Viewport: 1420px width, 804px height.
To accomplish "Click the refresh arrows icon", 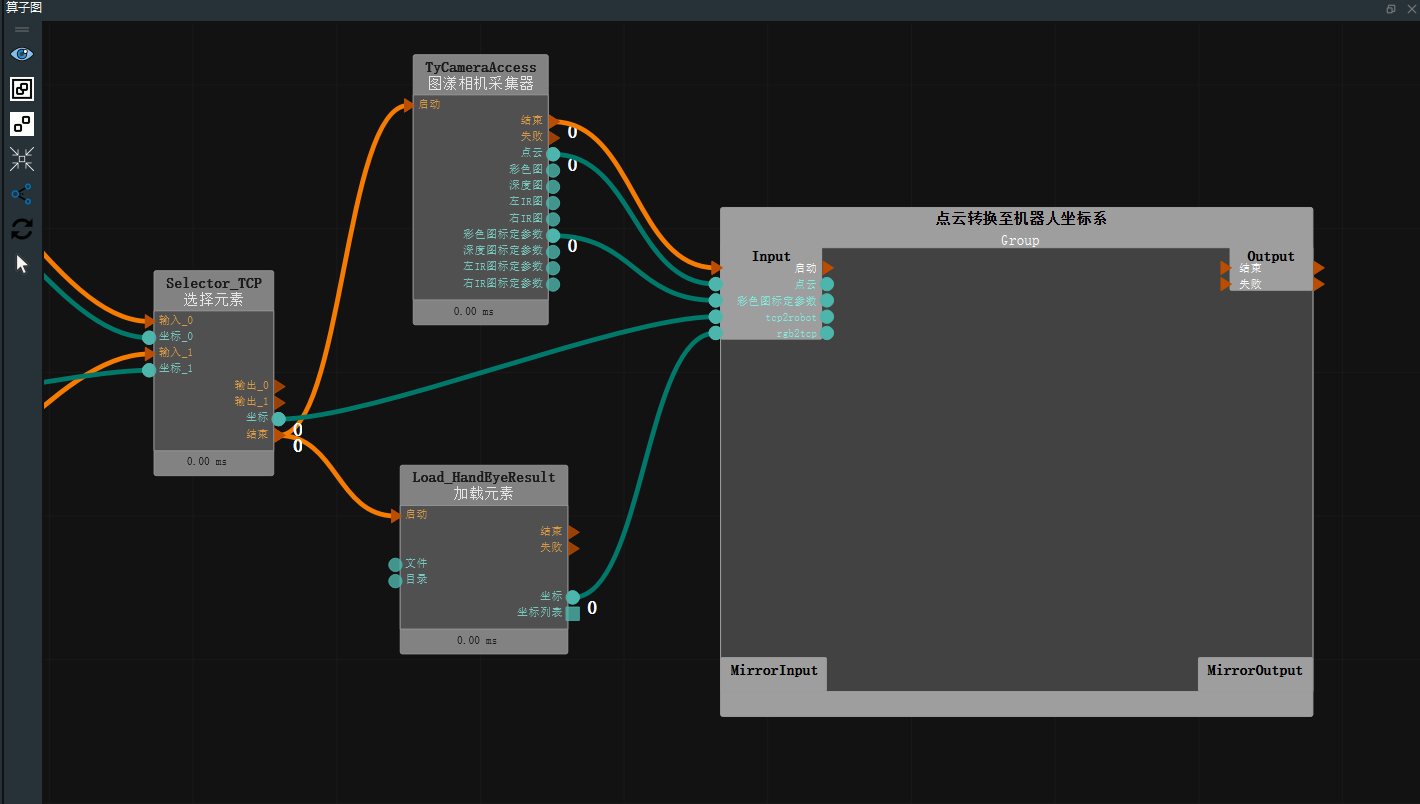I will (22, 229).
